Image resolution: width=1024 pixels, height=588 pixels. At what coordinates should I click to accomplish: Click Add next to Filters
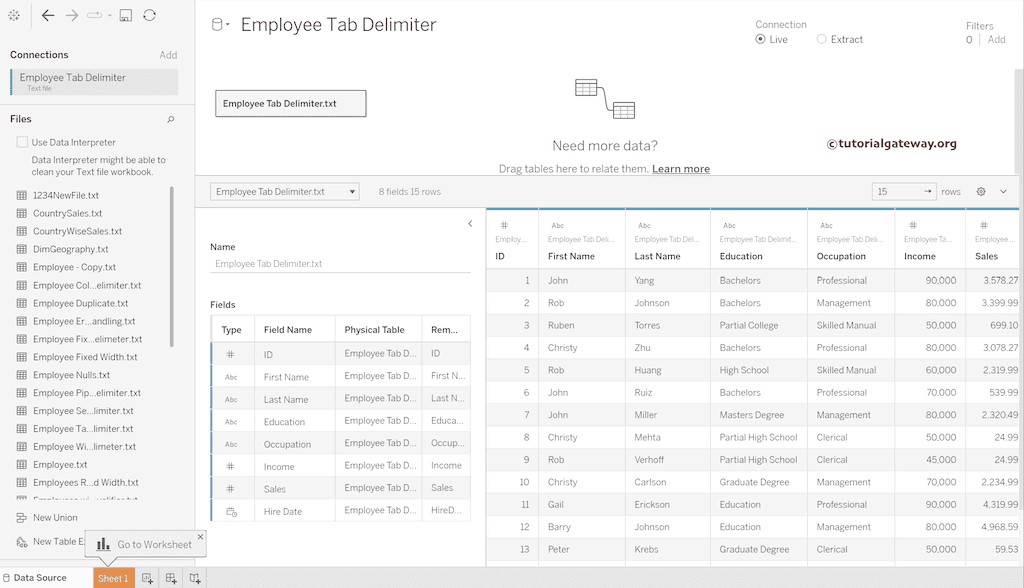(x=996, y=38)
